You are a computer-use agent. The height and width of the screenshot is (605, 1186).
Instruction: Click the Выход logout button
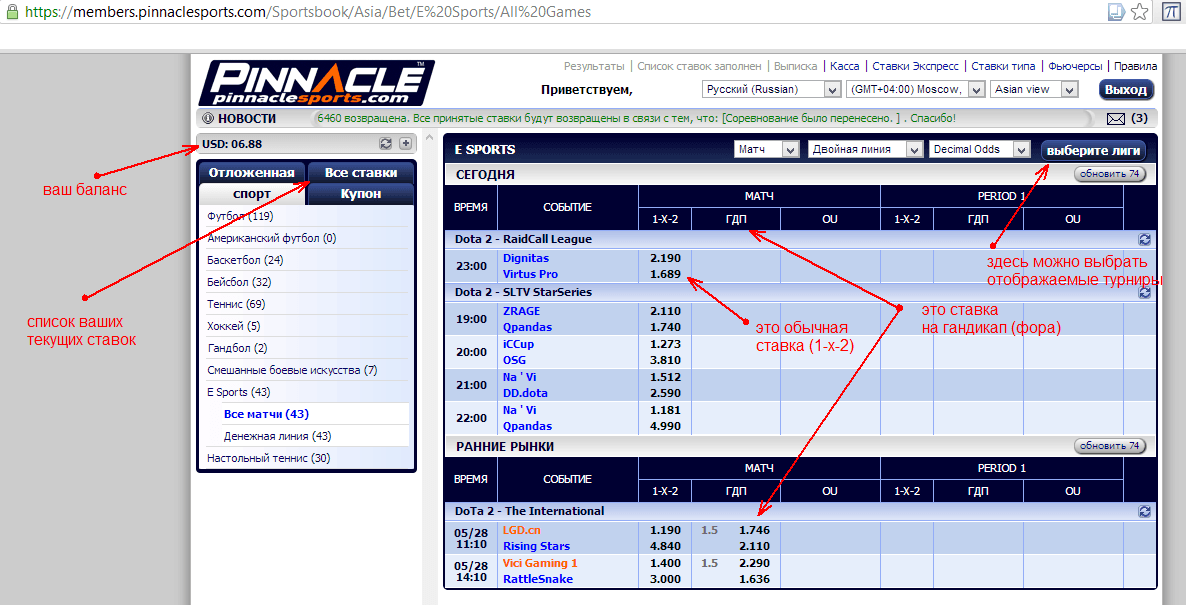1126,89
